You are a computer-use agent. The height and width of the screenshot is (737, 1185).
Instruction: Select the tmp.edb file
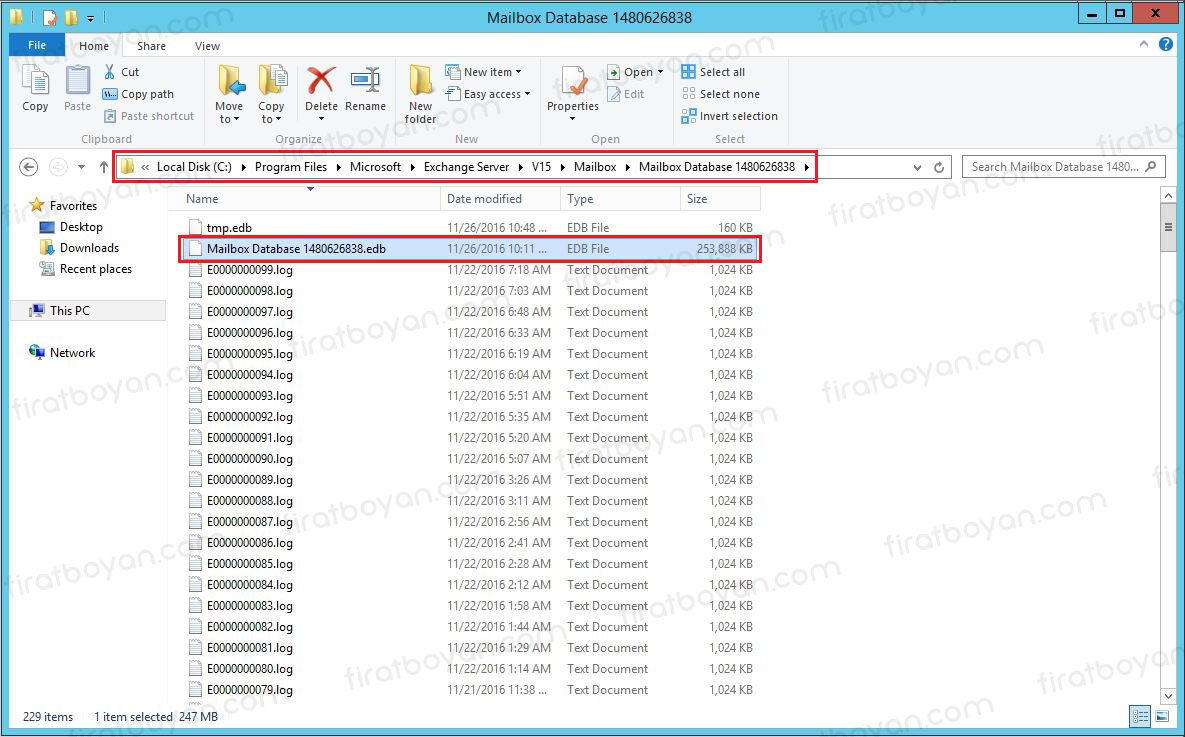(x=469, y=228)
